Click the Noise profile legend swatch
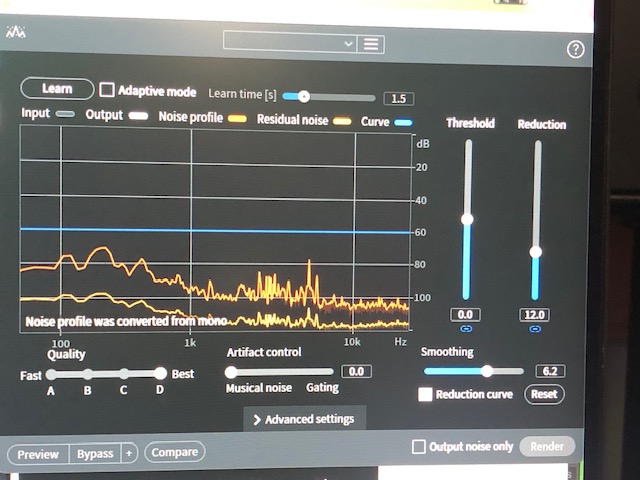This screenshot has width=640, height=480. coord(237,119)
